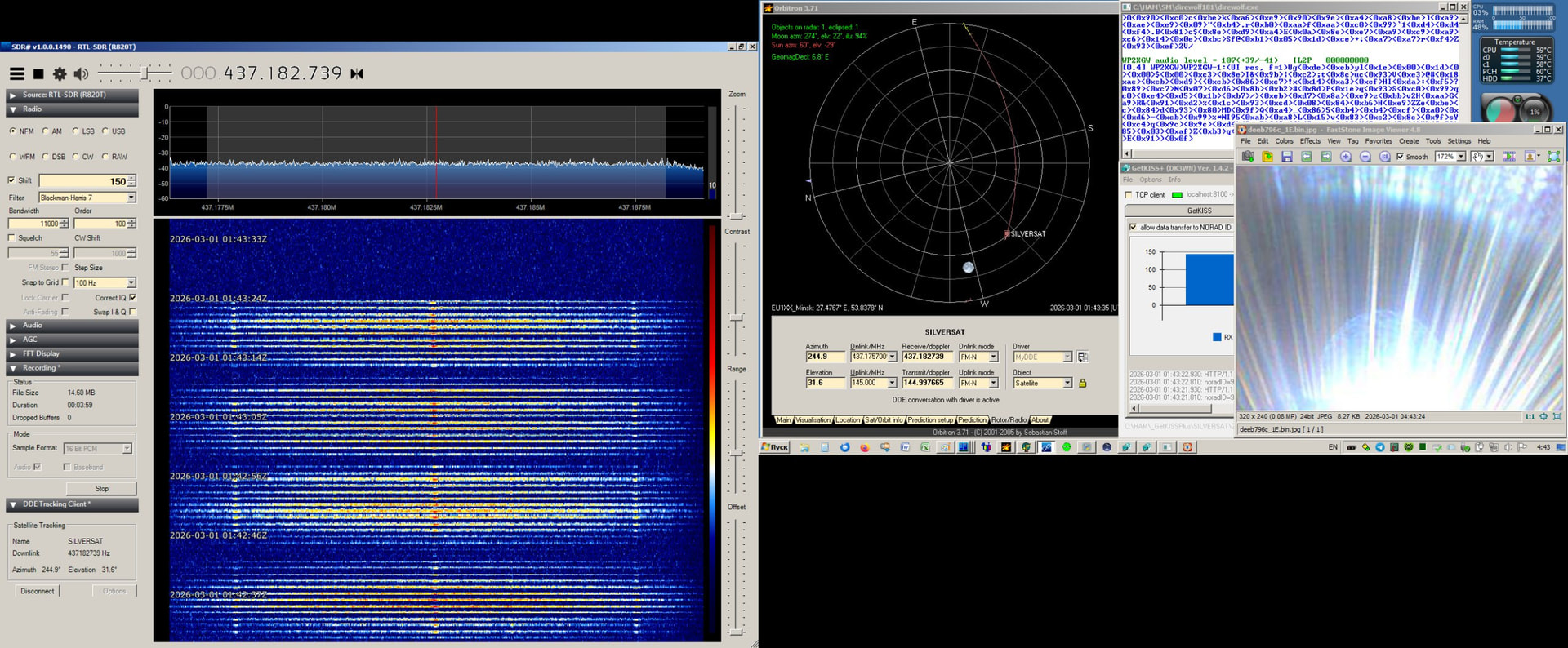Expand the Audio panel section
Viewport: 1568px width, 648px height.
tap(33, 326)
